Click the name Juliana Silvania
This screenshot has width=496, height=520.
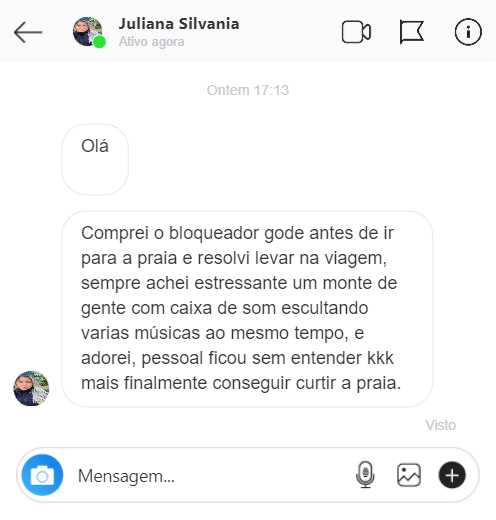pos(179,24)
